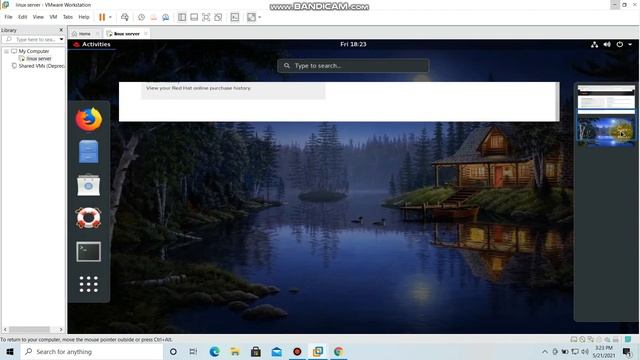Open Task View on the taskbar
640x360 pixels.
[193, 351]
